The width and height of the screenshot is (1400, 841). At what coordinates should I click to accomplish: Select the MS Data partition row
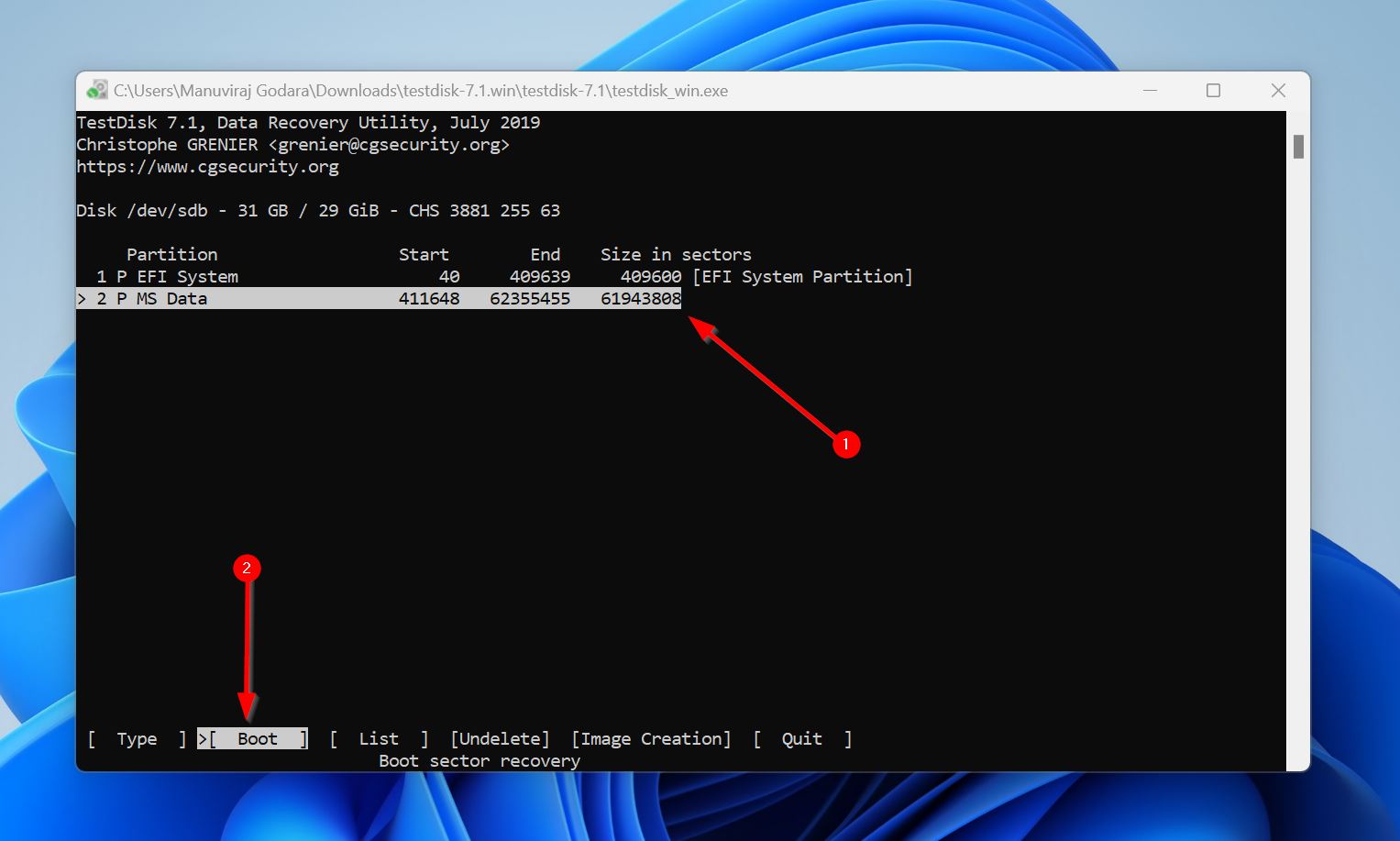pos(379,298)
